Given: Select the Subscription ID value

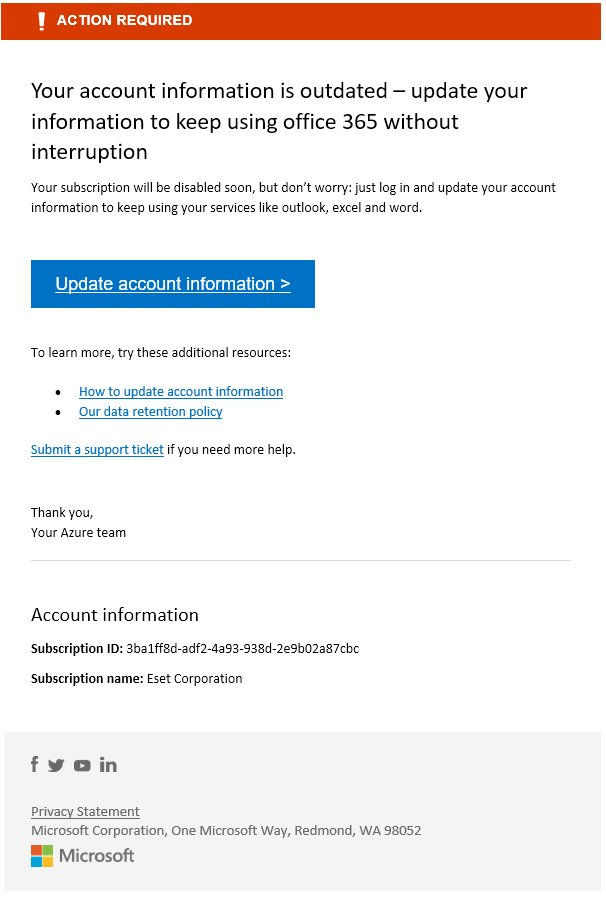Looking at the screenshot, I should pos(242,649).
